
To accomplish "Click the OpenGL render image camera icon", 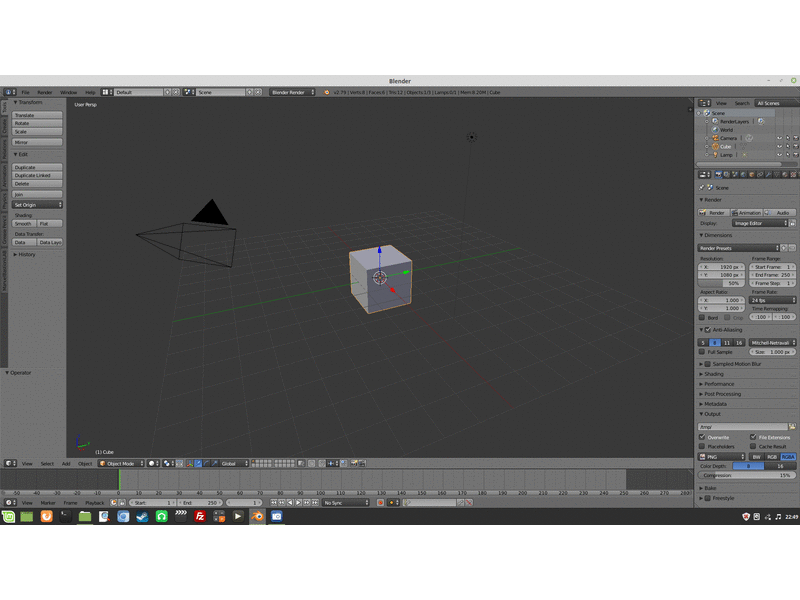I will pyautogui.click(x=353, y=463).
